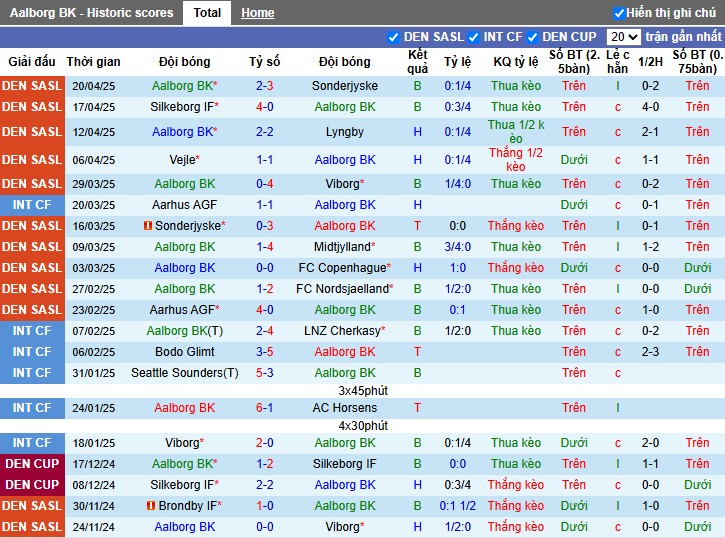Screen dimensions: 725x538
Task: Click the 3x45phút note
Action: pos(363,391)
